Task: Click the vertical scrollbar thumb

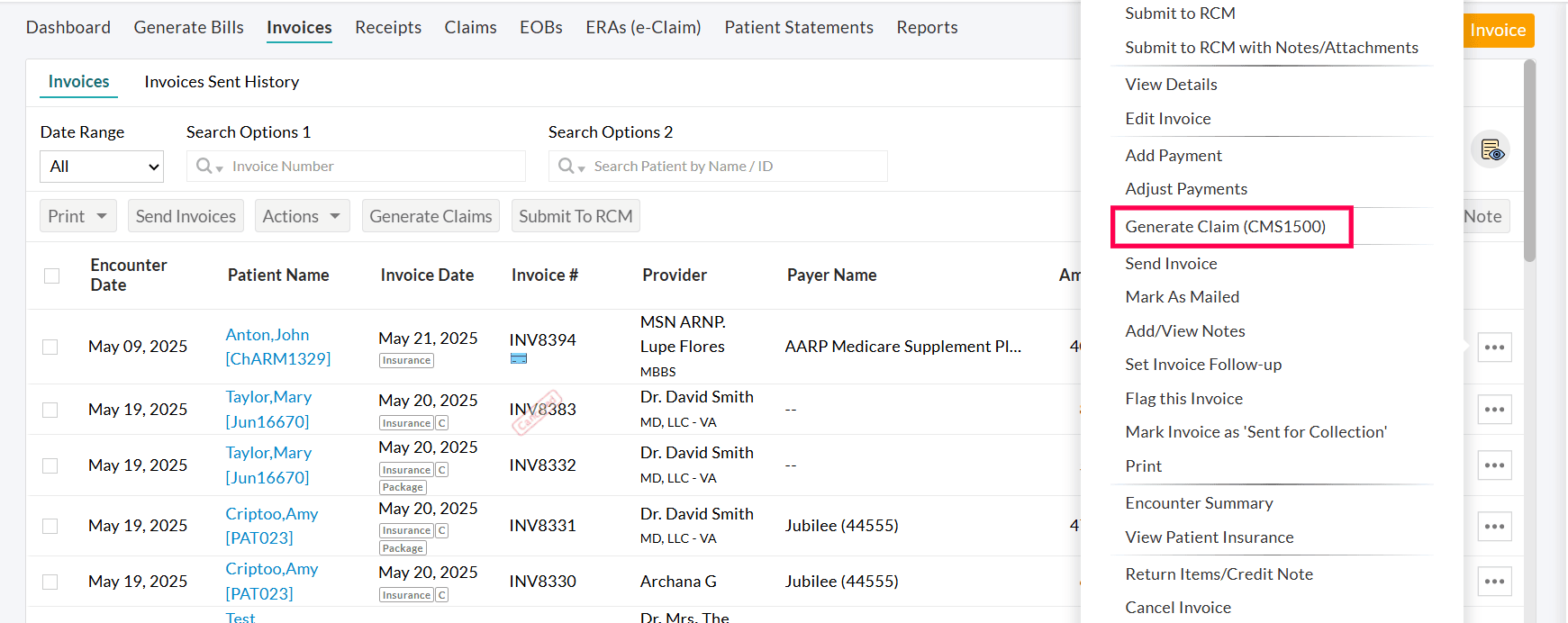Action: (x=1529, y=162)
